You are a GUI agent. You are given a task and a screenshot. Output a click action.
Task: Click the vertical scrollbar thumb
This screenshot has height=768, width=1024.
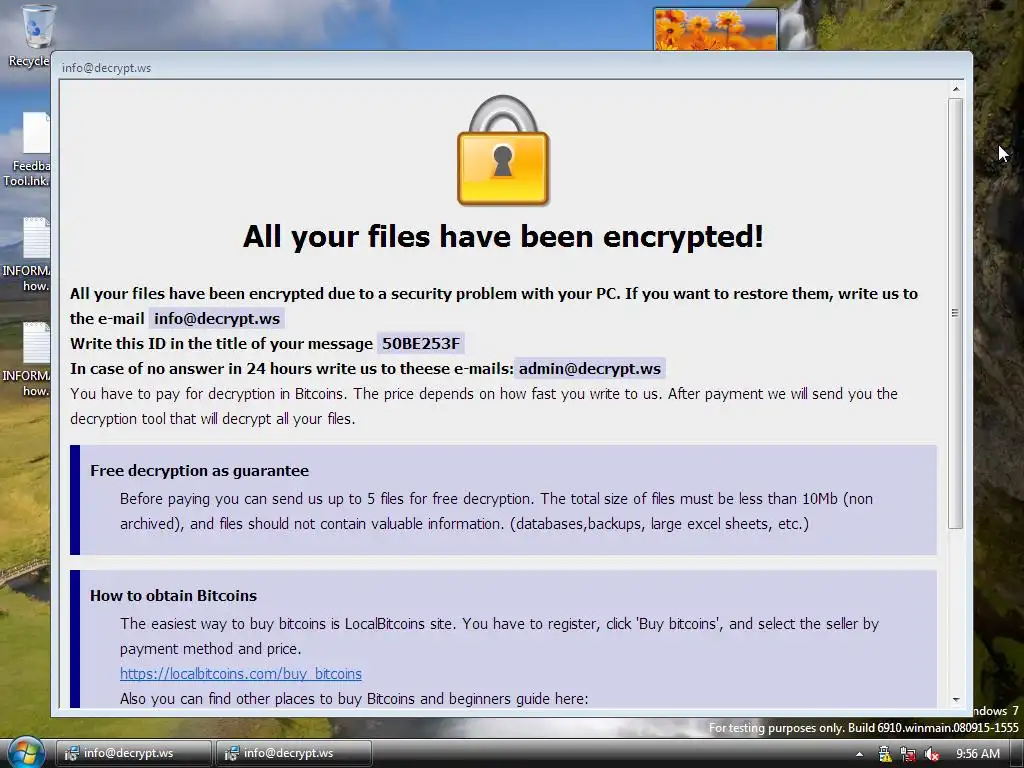click(955, 313)
